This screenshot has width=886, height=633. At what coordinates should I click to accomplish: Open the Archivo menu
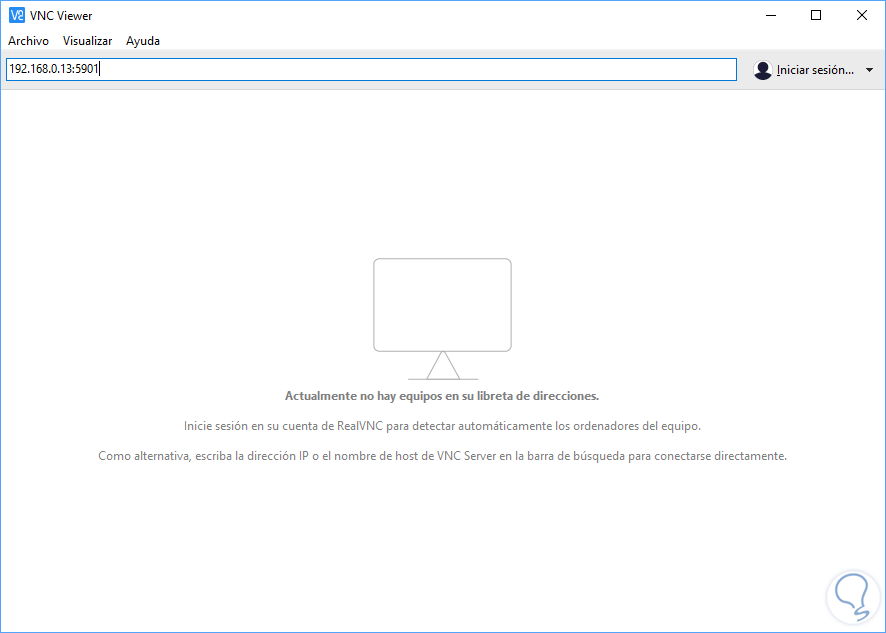(x=28, y=41)
